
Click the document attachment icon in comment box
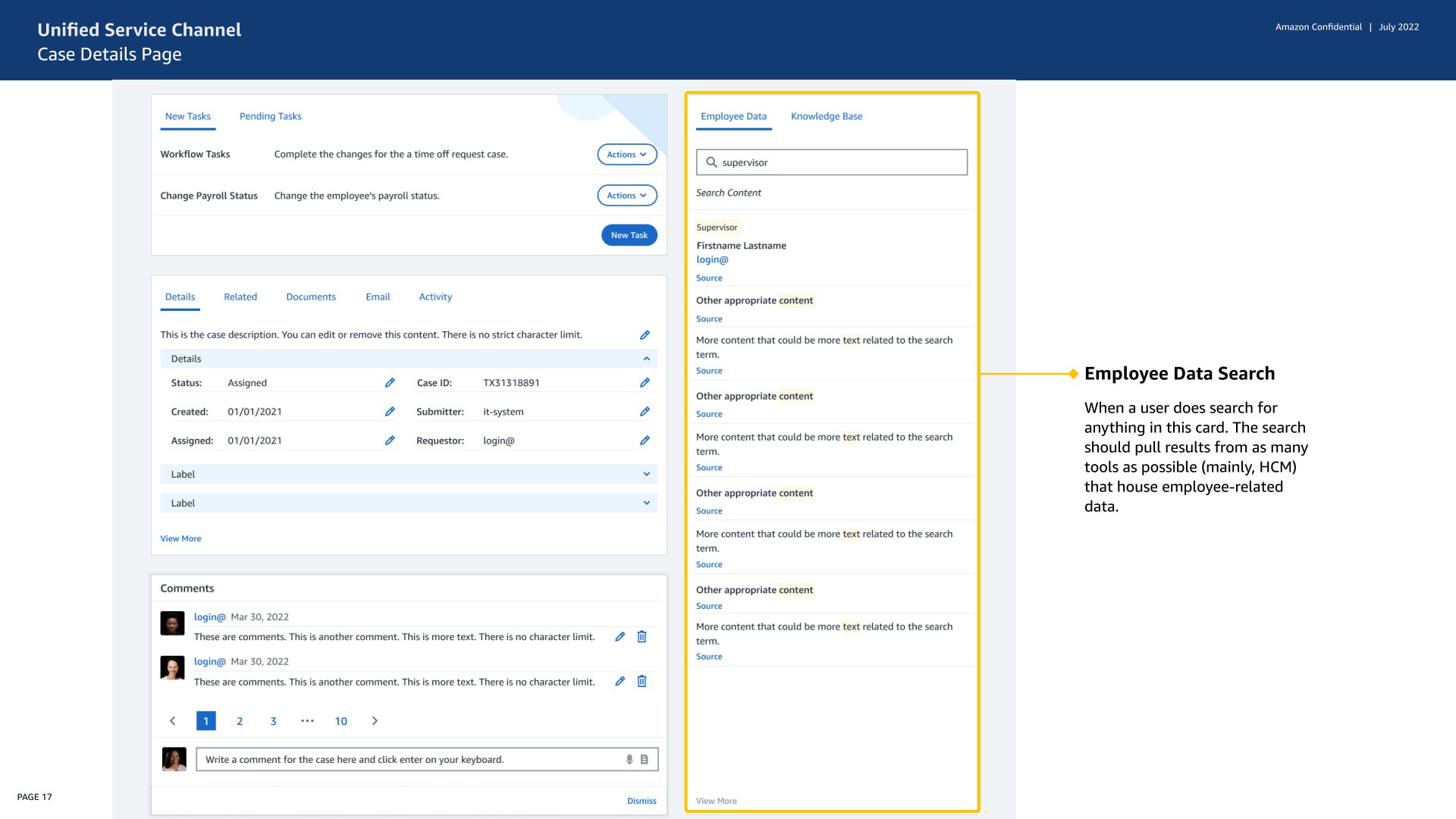[x=645, y=760]
